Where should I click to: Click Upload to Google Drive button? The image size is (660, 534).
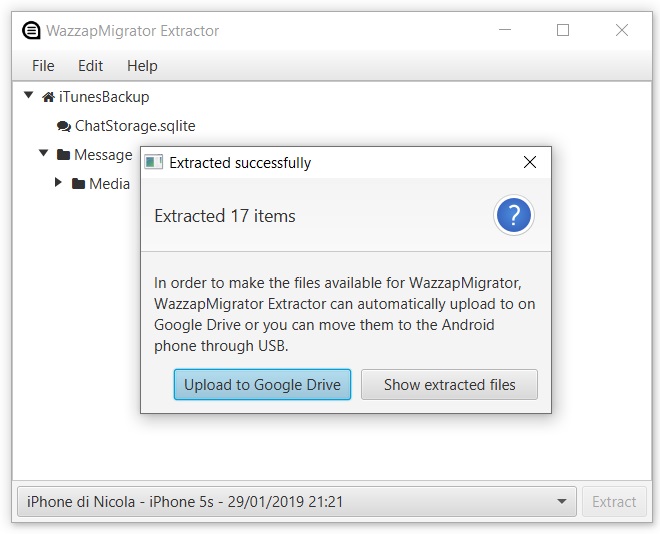262,385
